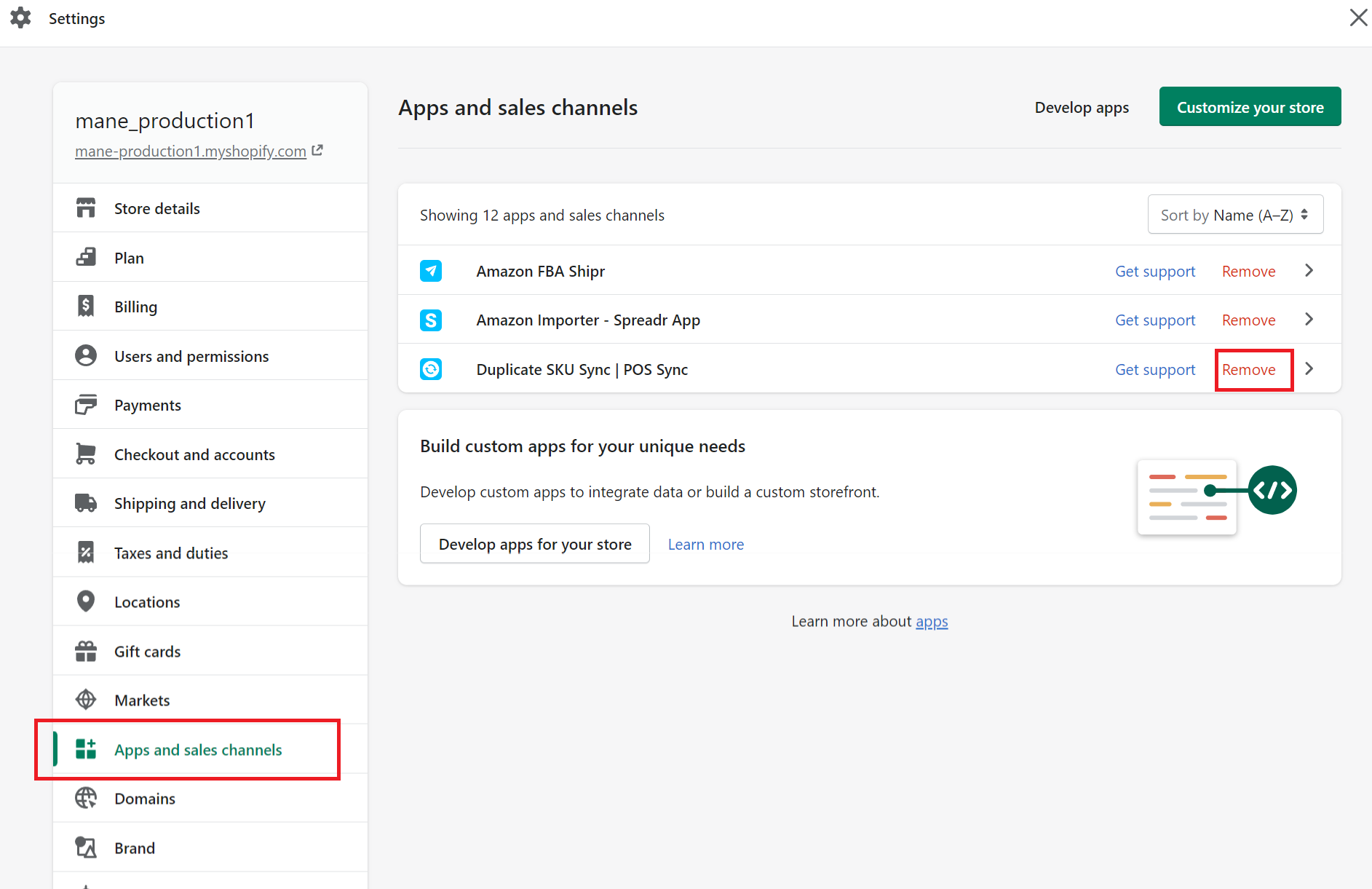
Task: Click the Checkout cart icon
Action: click(x=86, y=454)
